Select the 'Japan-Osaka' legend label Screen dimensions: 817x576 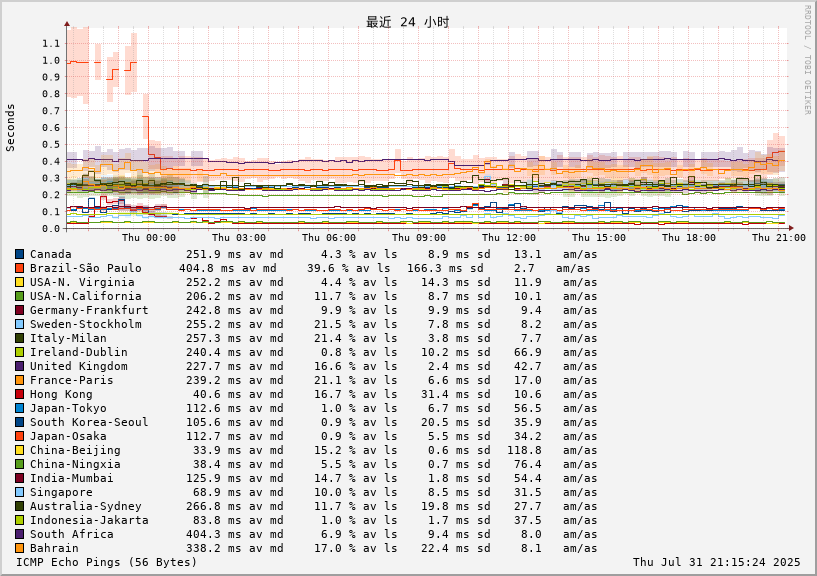pyautogui.click(x=68, y=436)
